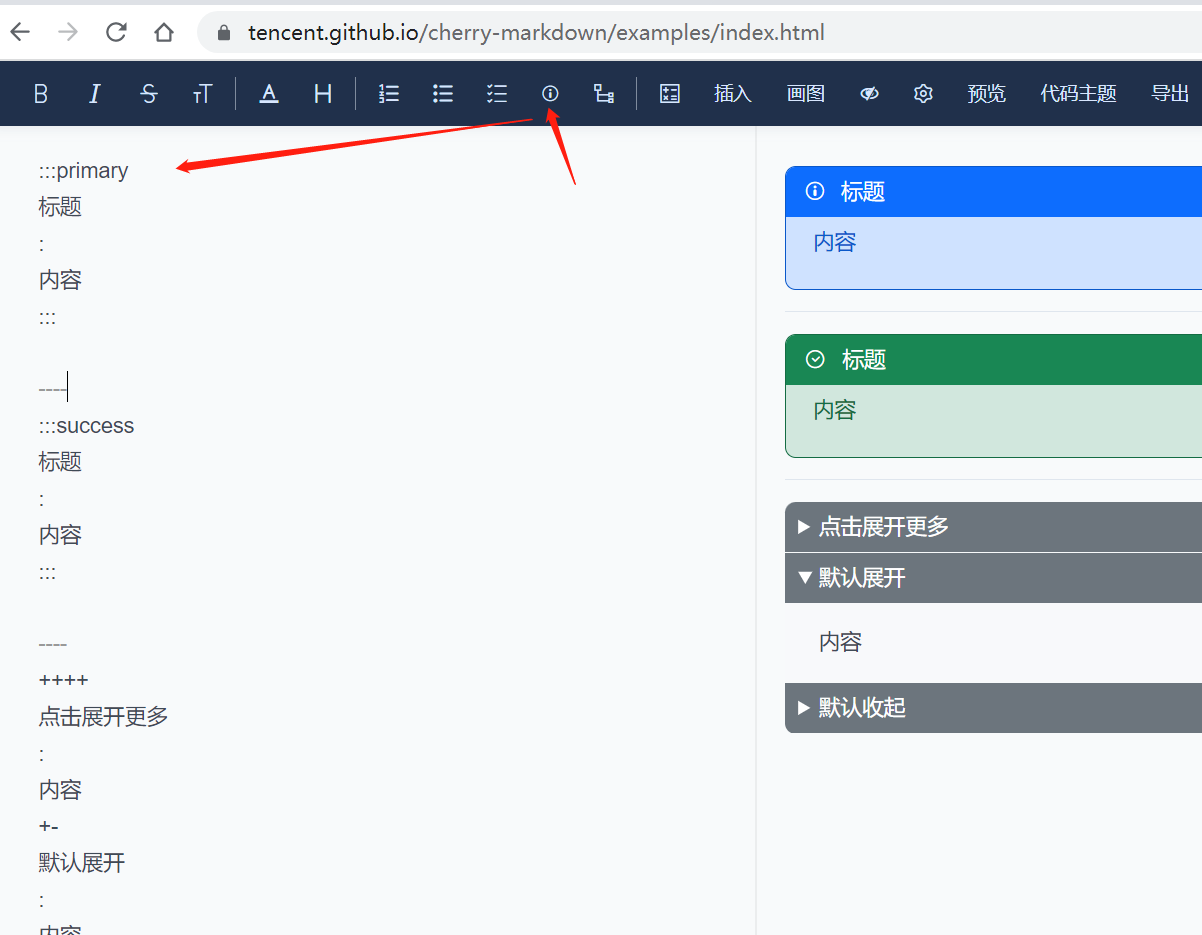The height and width of the screenshot is (935, 1202).
Task: Toggle the preview eye icon
Action: tap(868, 93)
